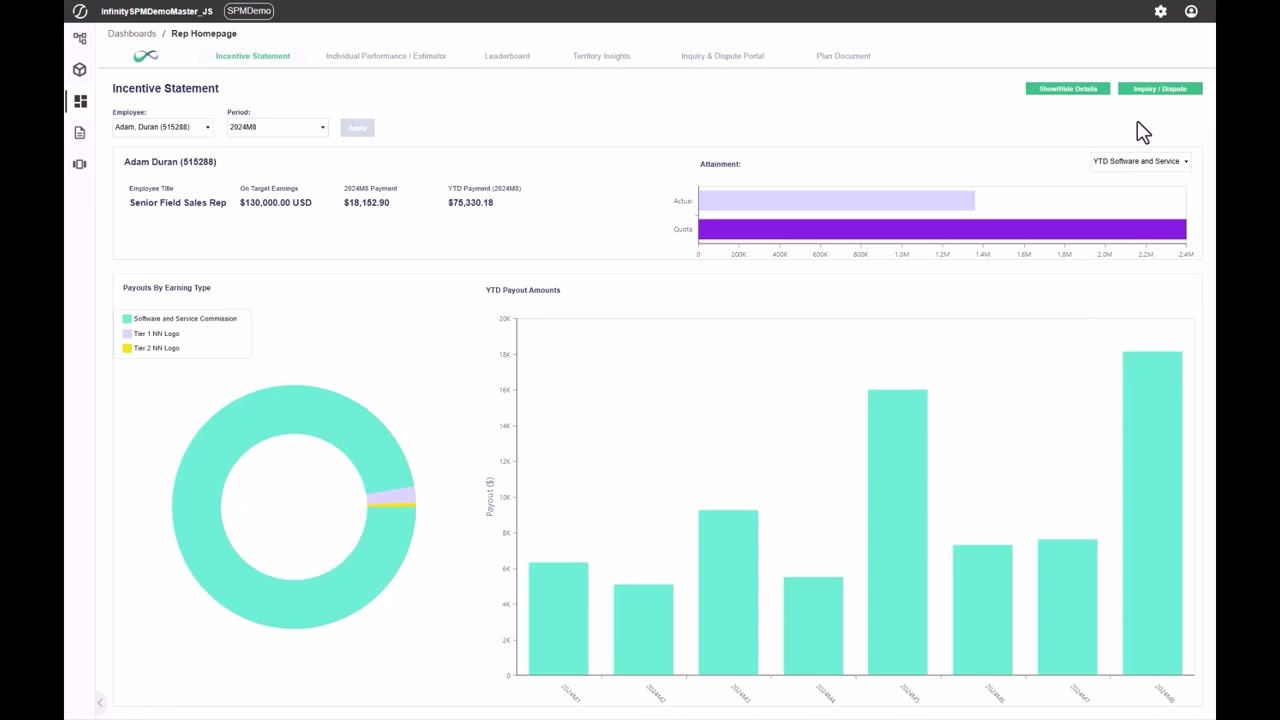Click the 'Rep Homepage' breadcrumb text
Viewport: 1280px width, 720px height.
click(x=204, y=34)
